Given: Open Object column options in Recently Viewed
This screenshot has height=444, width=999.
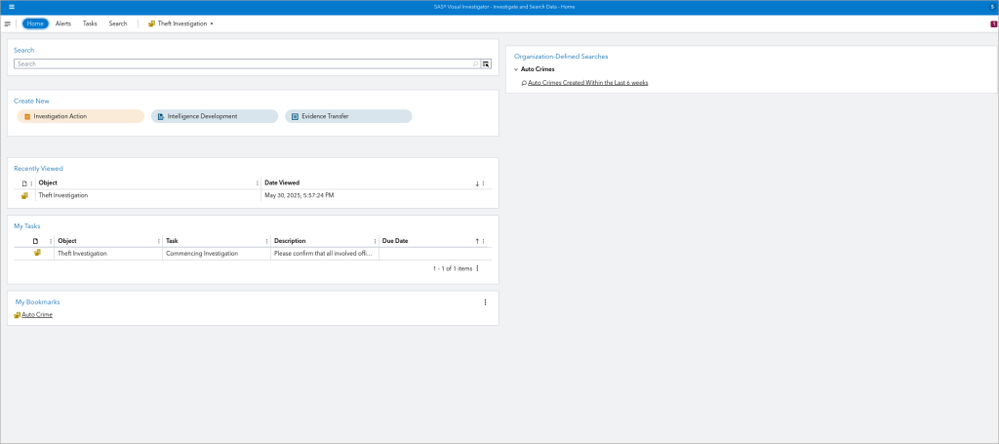Looking at the screenshot, I should tap(257, 183).
